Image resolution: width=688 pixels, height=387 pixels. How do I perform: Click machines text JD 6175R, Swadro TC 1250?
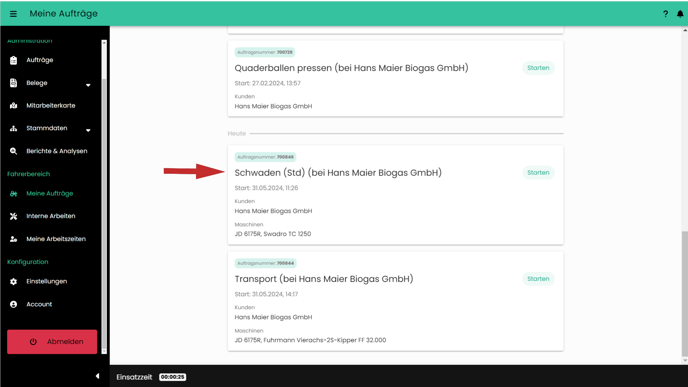[272, 234]
